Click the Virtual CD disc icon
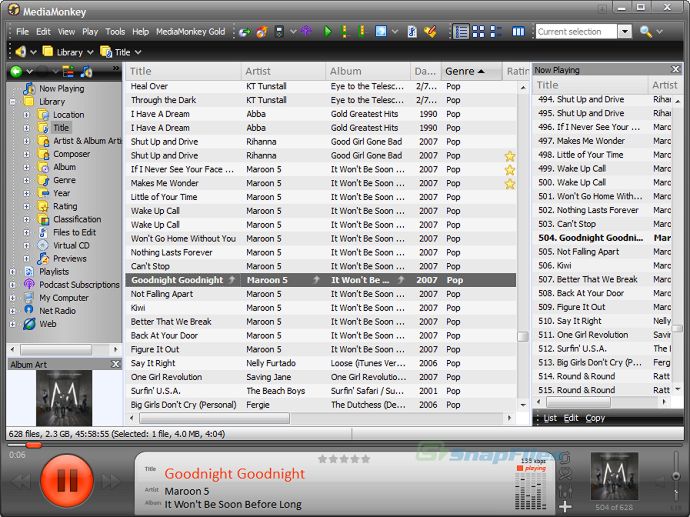The height and width of the screenshot is (517, 690). pos(43,245)
